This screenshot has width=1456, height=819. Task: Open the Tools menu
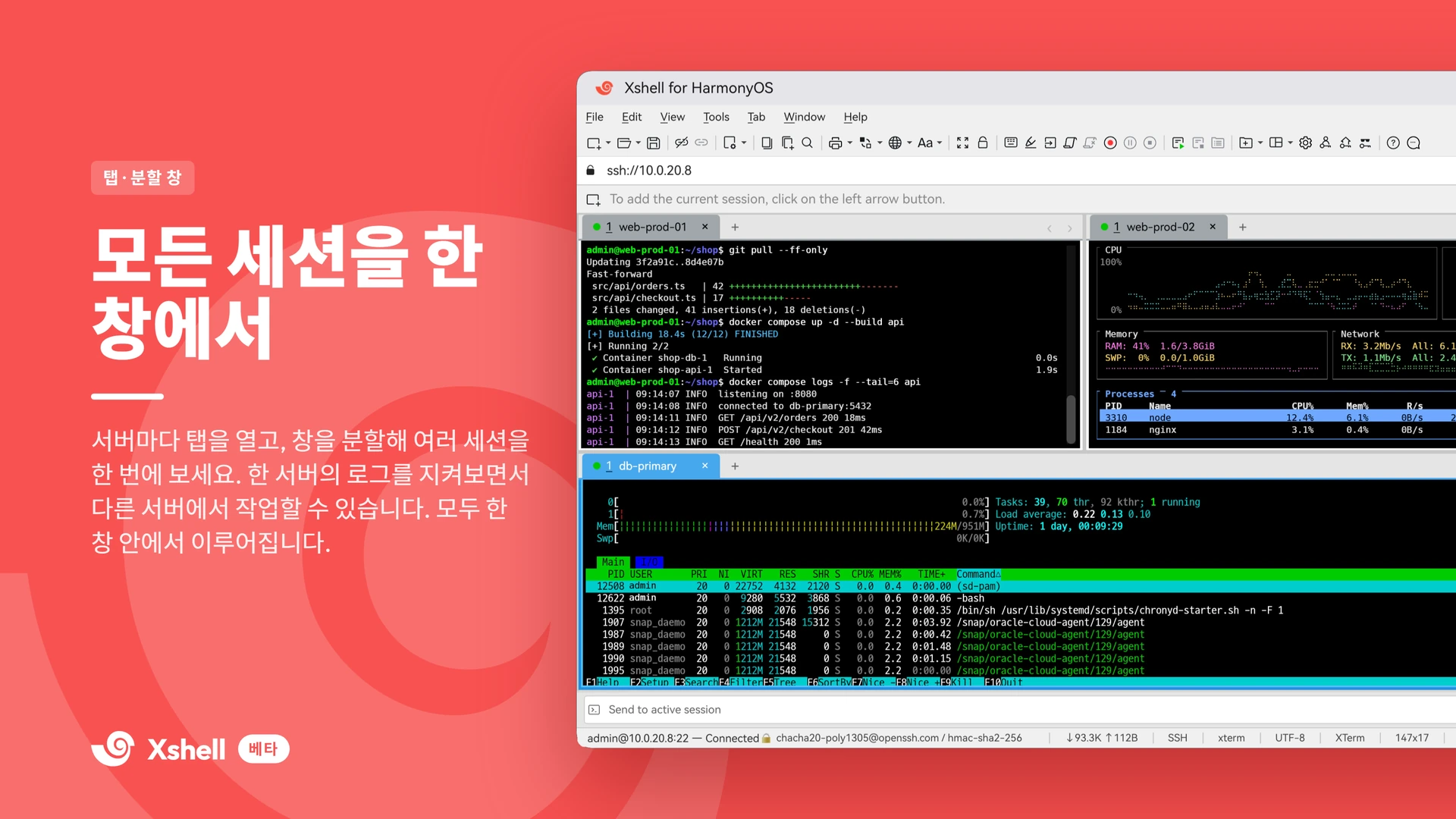tap(716, 117)
